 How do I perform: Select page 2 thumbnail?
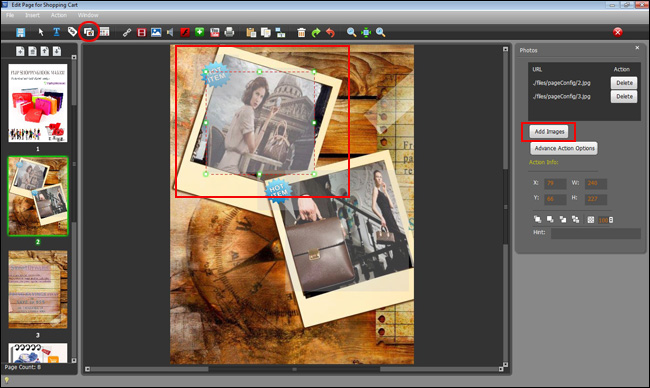38,196
